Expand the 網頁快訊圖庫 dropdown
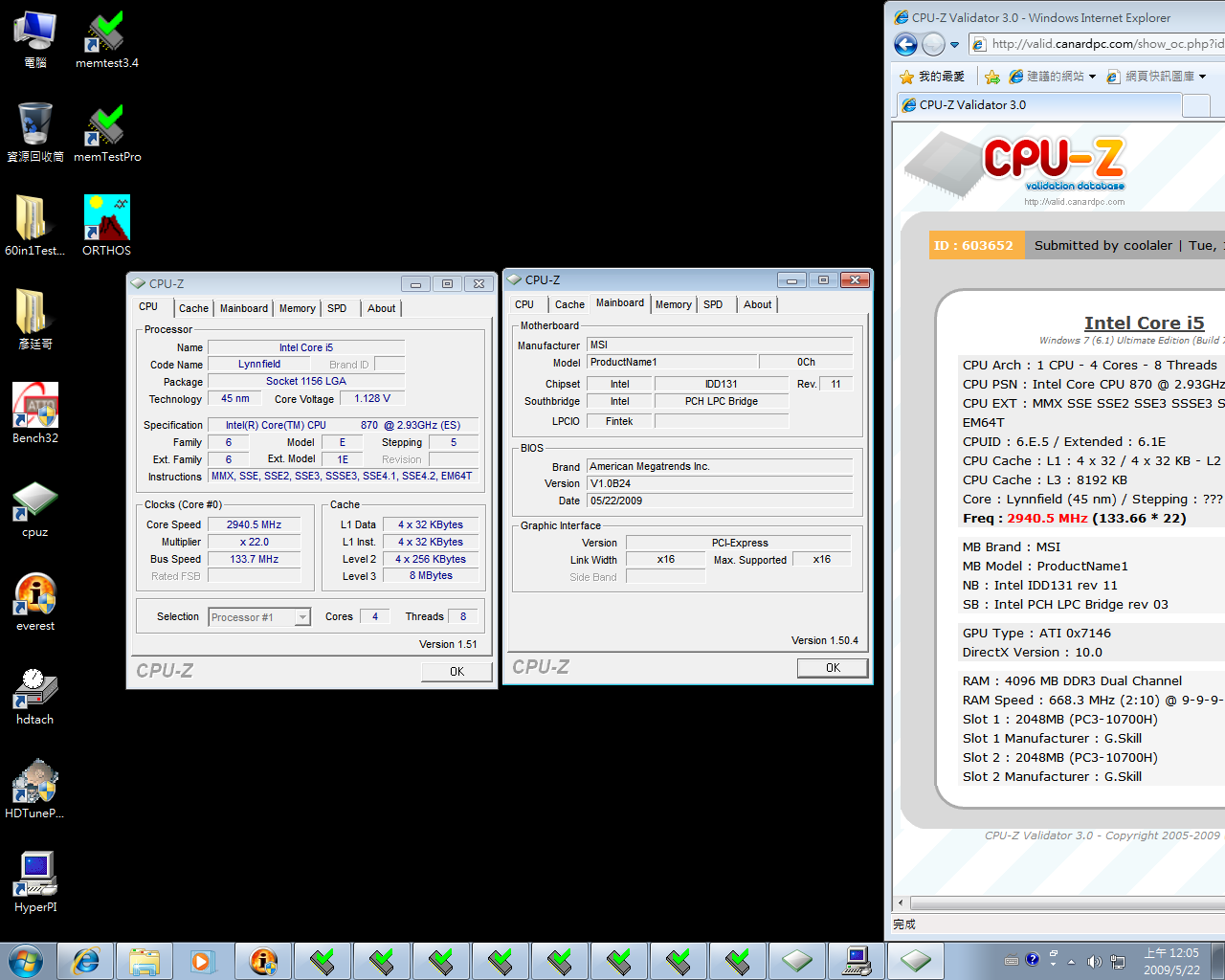 [x=1203, y=77]
